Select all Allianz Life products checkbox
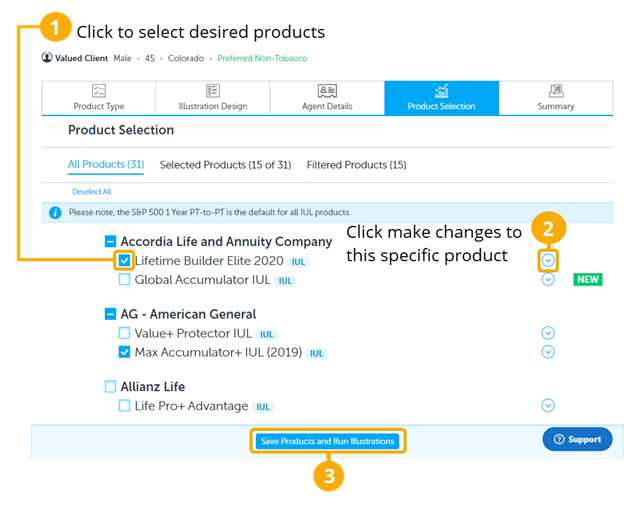Viewport: 624px width, 506px height. point(110,387)
